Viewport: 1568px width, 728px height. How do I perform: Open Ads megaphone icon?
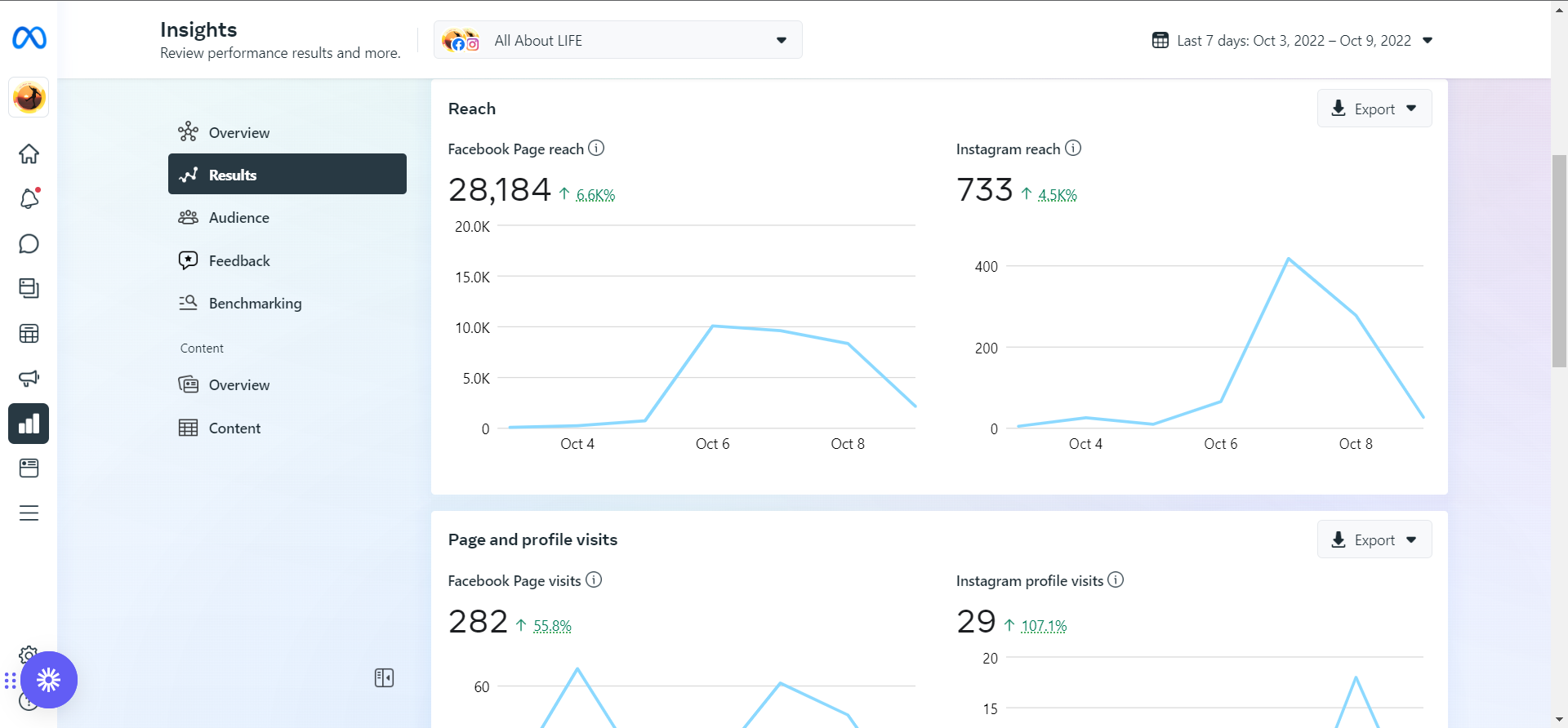pyautogui.click(x=29, y=378)
